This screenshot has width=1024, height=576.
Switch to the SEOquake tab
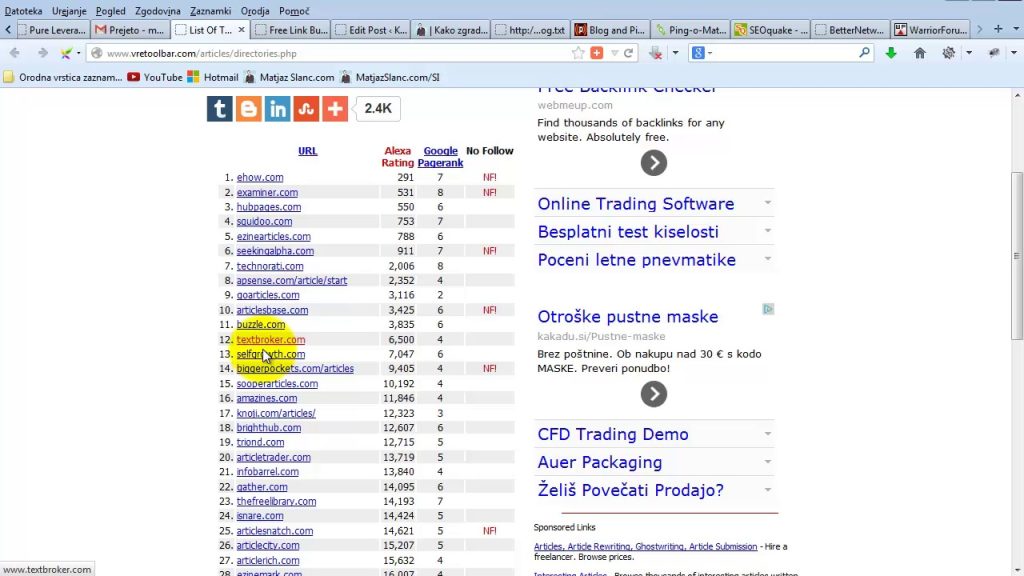pyautogui.click(x=771, y=30)
